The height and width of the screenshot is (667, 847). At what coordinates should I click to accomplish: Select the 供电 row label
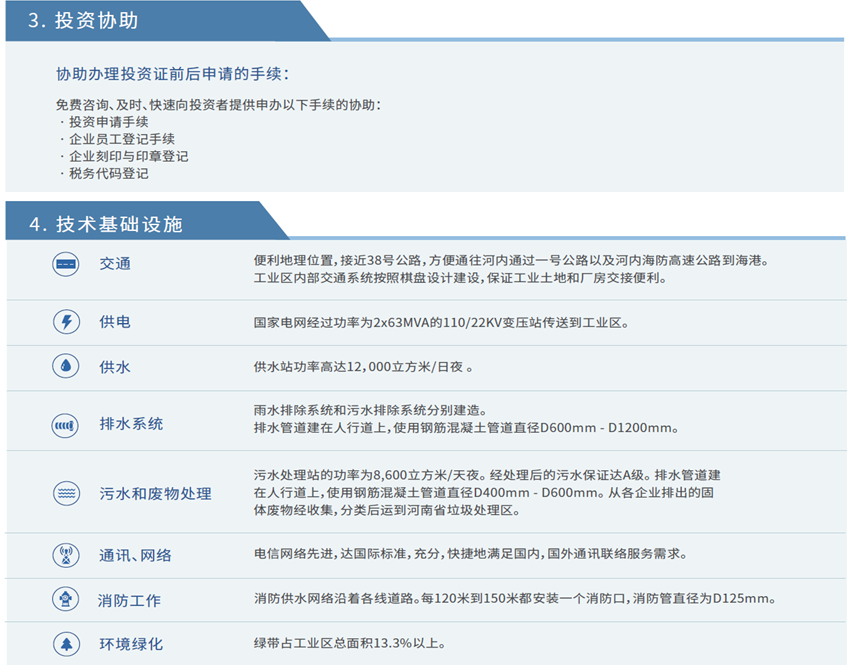pyautogui.click(x=115, y=322)
